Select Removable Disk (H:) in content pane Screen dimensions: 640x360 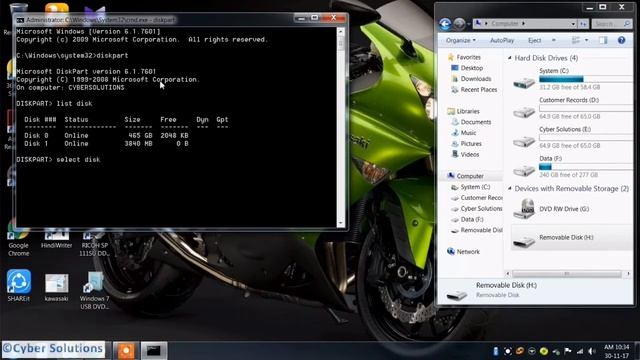tap(571, 238)
